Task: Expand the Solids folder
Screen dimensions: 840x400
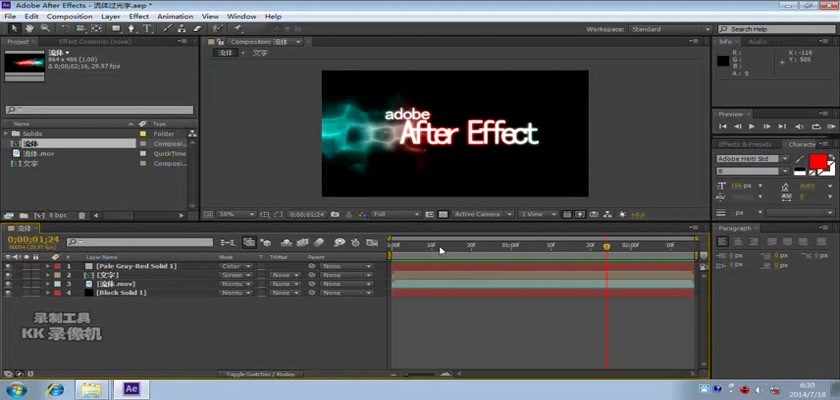Action: [x=6, y=133]
